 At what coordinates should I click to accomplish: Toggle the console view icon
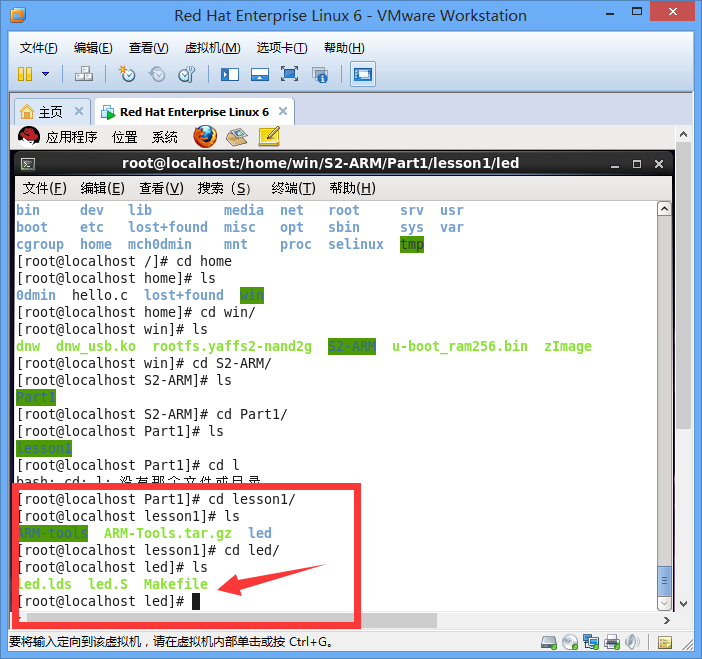363,74
